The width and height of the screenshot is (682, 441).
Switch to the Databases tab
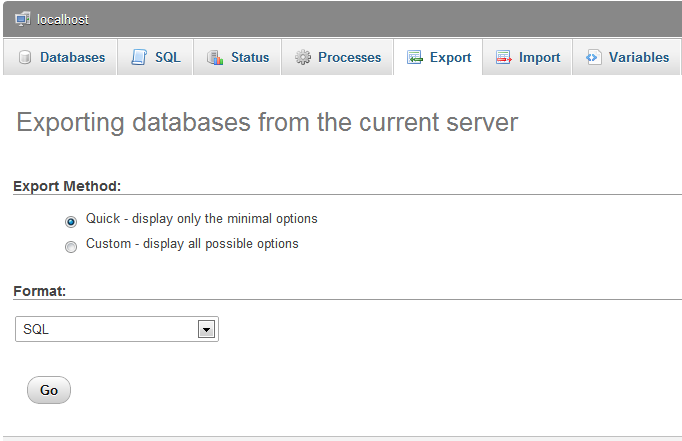(60, 57)
